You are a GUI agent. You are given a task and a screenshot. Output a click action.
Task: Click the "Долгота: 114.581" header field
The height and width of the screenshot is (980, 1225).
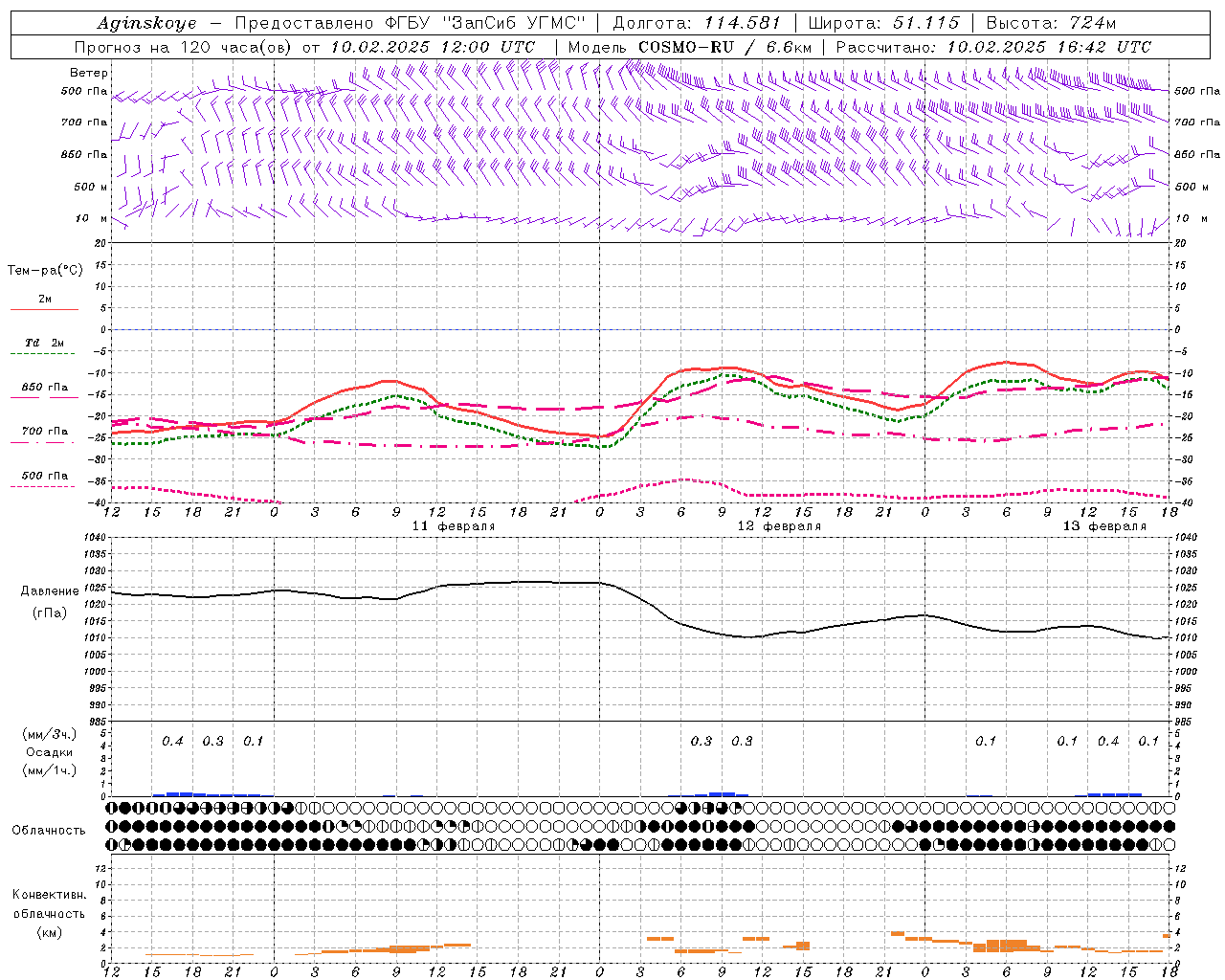click(696, 23)
